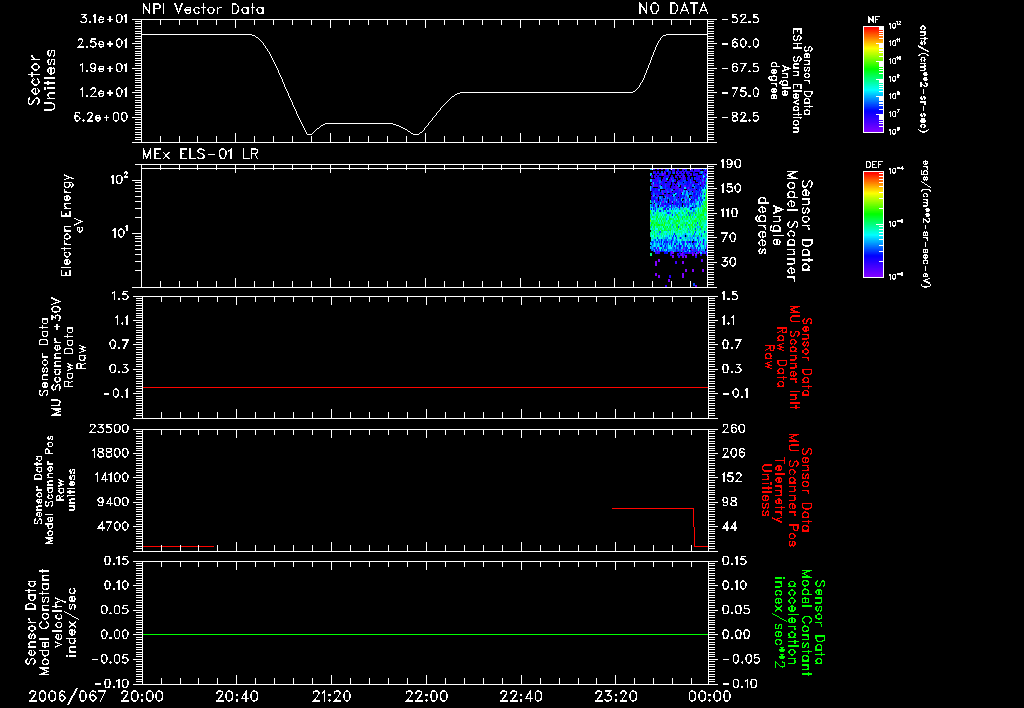Click the '9400' scanner position axis value
The height and width of the screenshot is (708, 1024).
114,502
